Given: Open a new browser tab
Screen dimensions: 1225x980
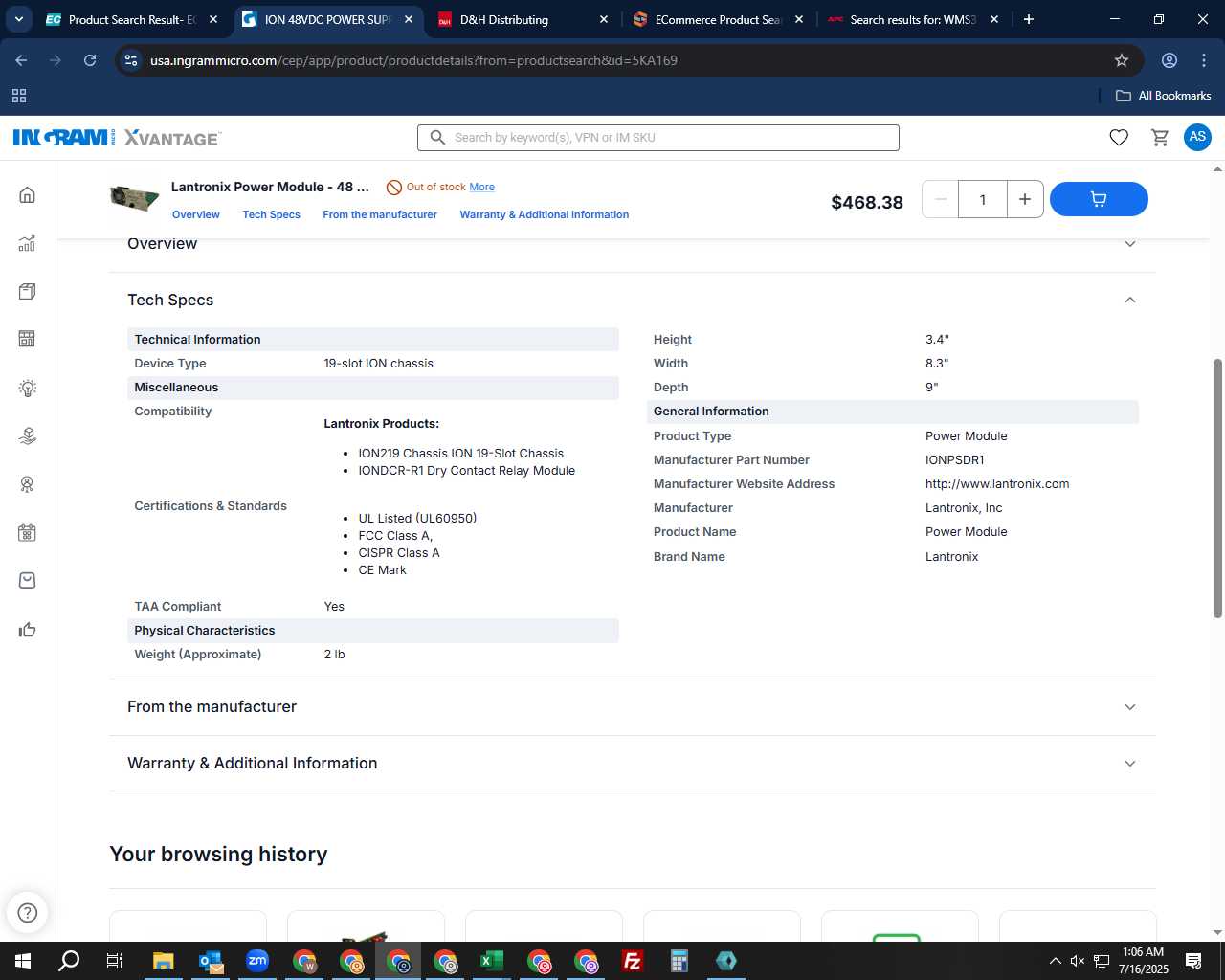Looking at the screenshot, I should [x=1029, y=19].
